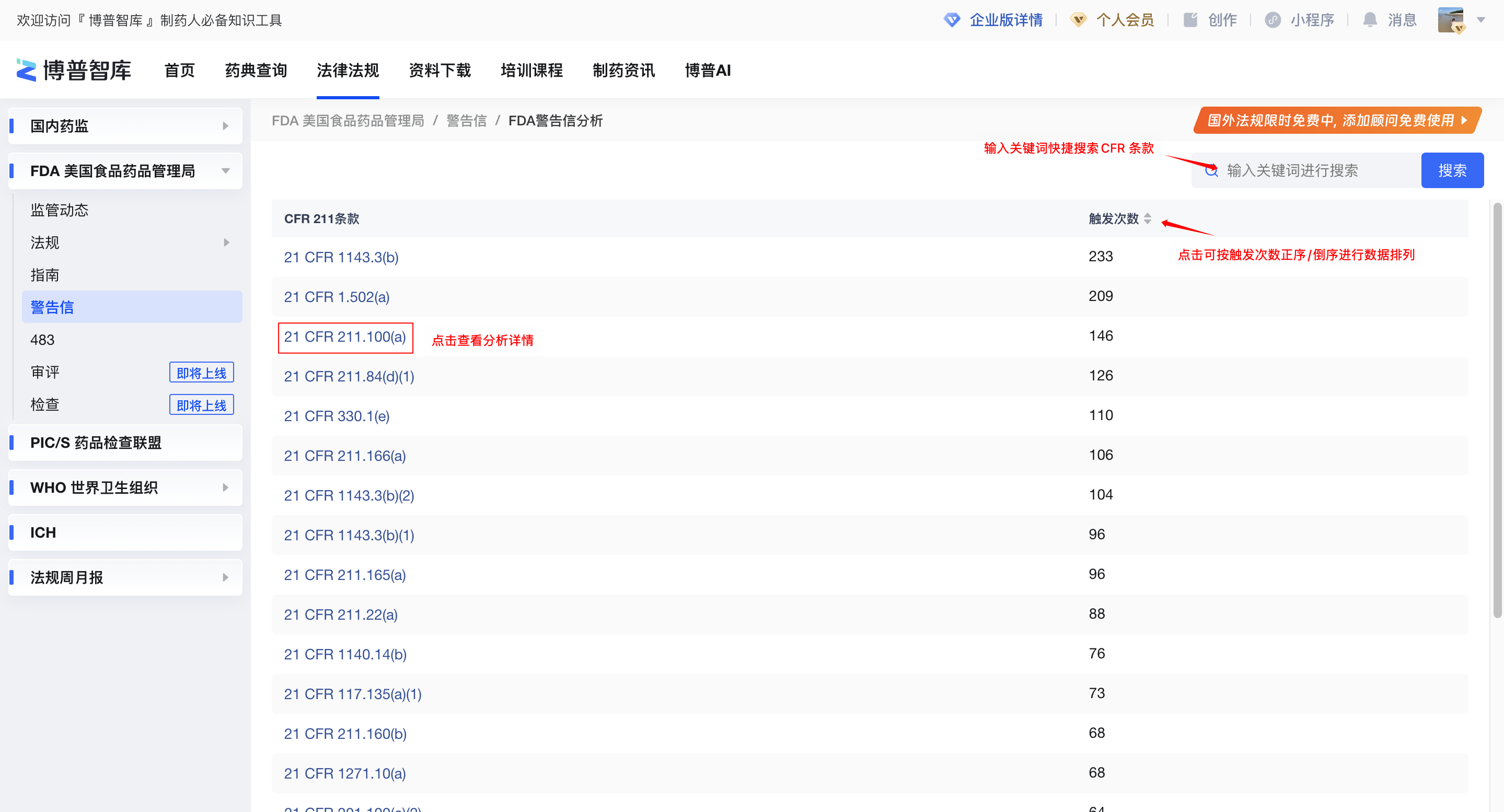
Task: Expand the account dropdown arrow beside avatar
Action: (x=1481, y=20)
